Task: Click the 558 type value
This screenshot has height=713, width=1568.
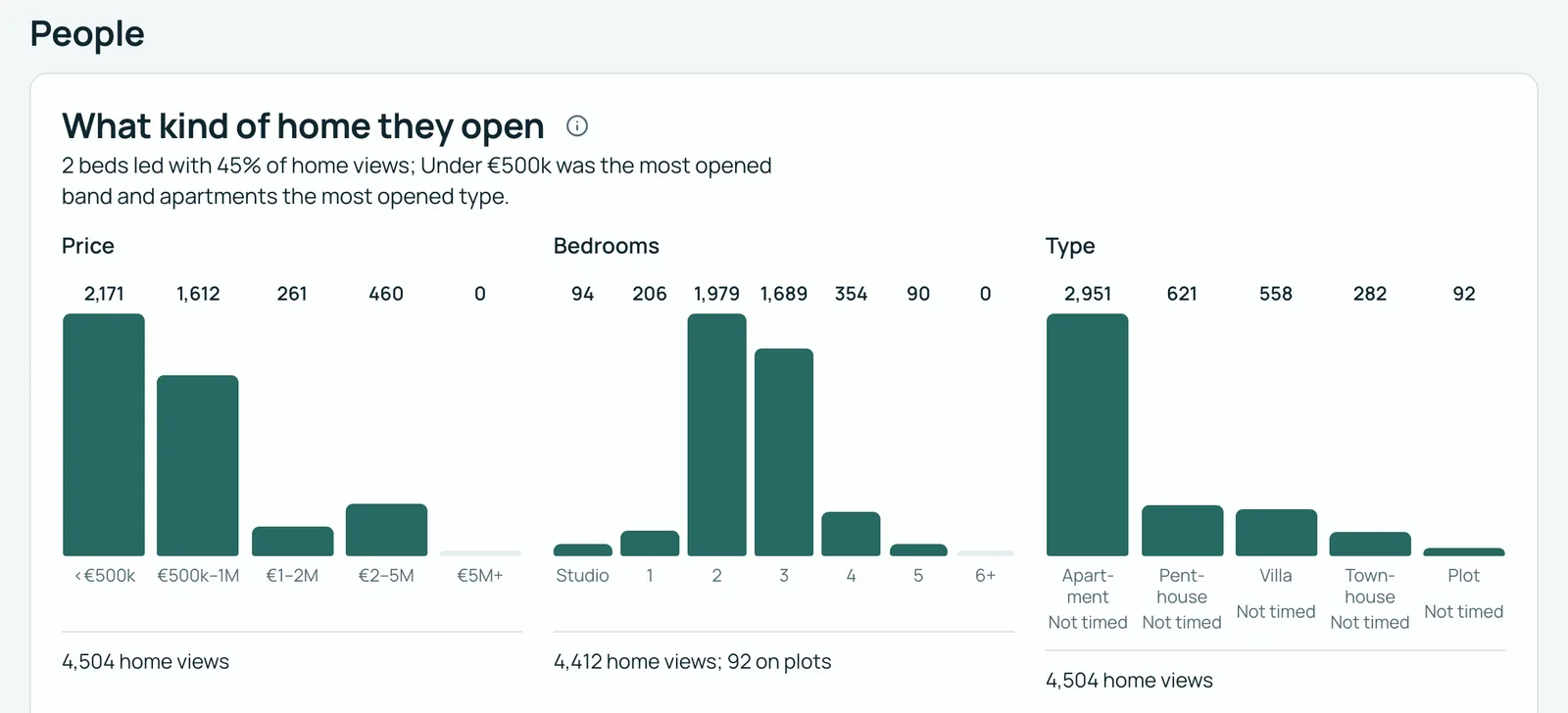Action: coord(1276,294)
